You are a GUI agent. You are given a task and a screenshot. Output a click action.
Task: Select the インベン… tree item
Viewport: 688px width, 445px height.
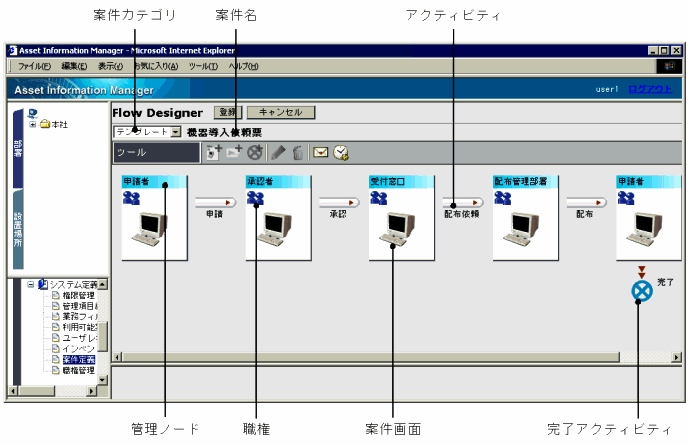[x=79, y=349]
